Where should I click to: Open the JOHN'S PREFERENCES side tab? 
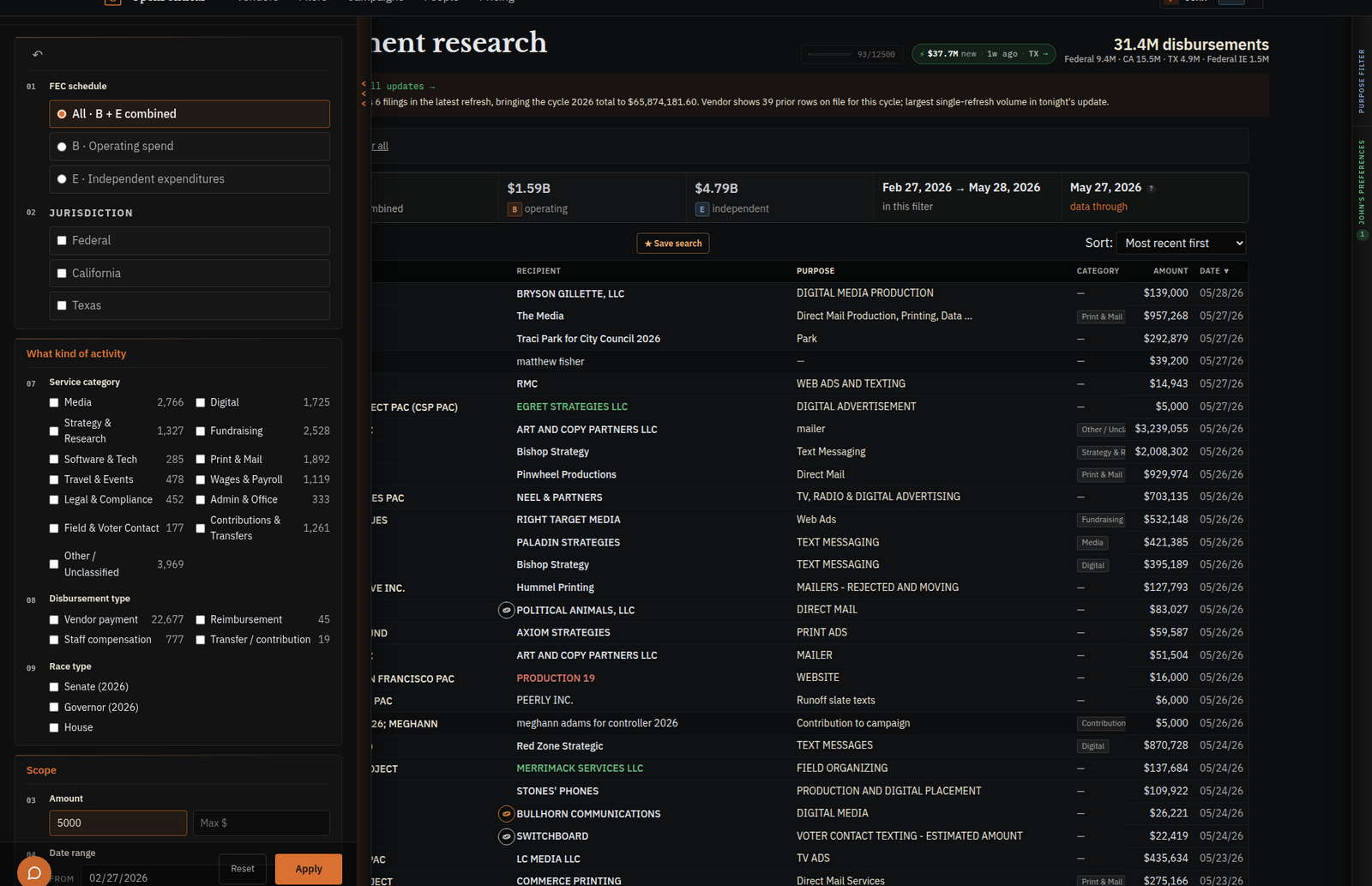pyautogui.click(x=1362, y=182)
